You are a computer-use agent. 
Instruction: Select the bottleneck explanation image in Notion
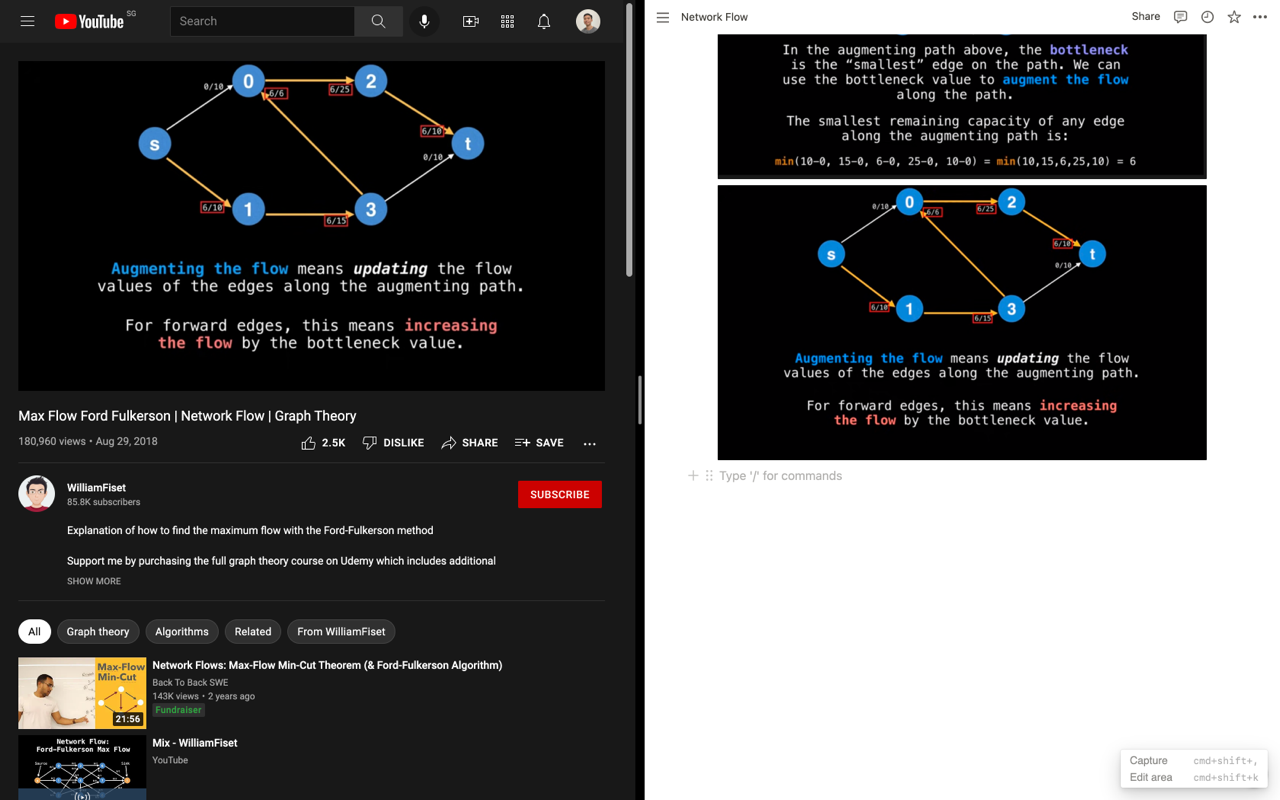(x=962, y=106)
